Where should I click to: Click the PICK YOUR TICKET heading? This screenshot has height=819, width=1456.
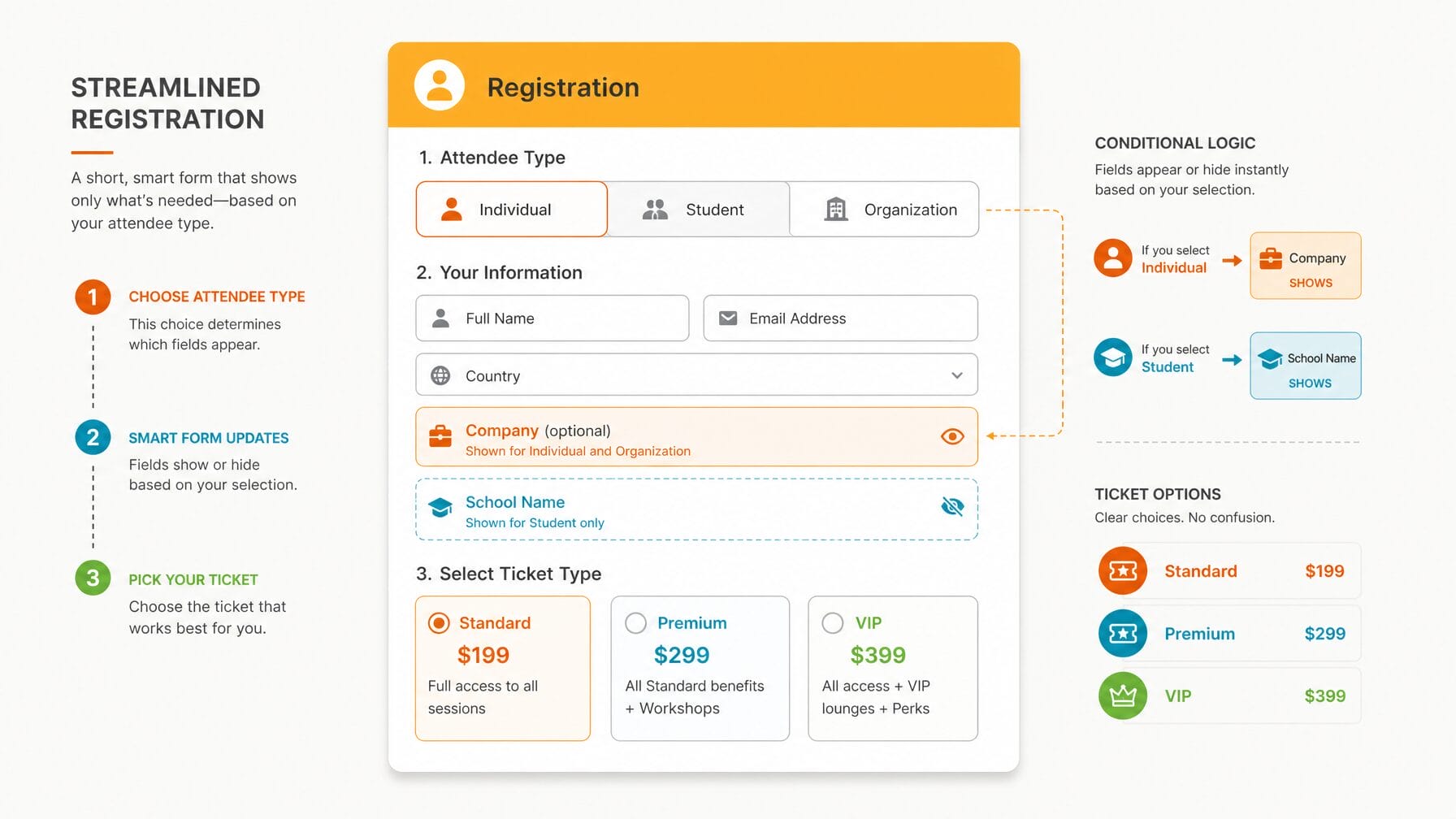pos(193,579)
